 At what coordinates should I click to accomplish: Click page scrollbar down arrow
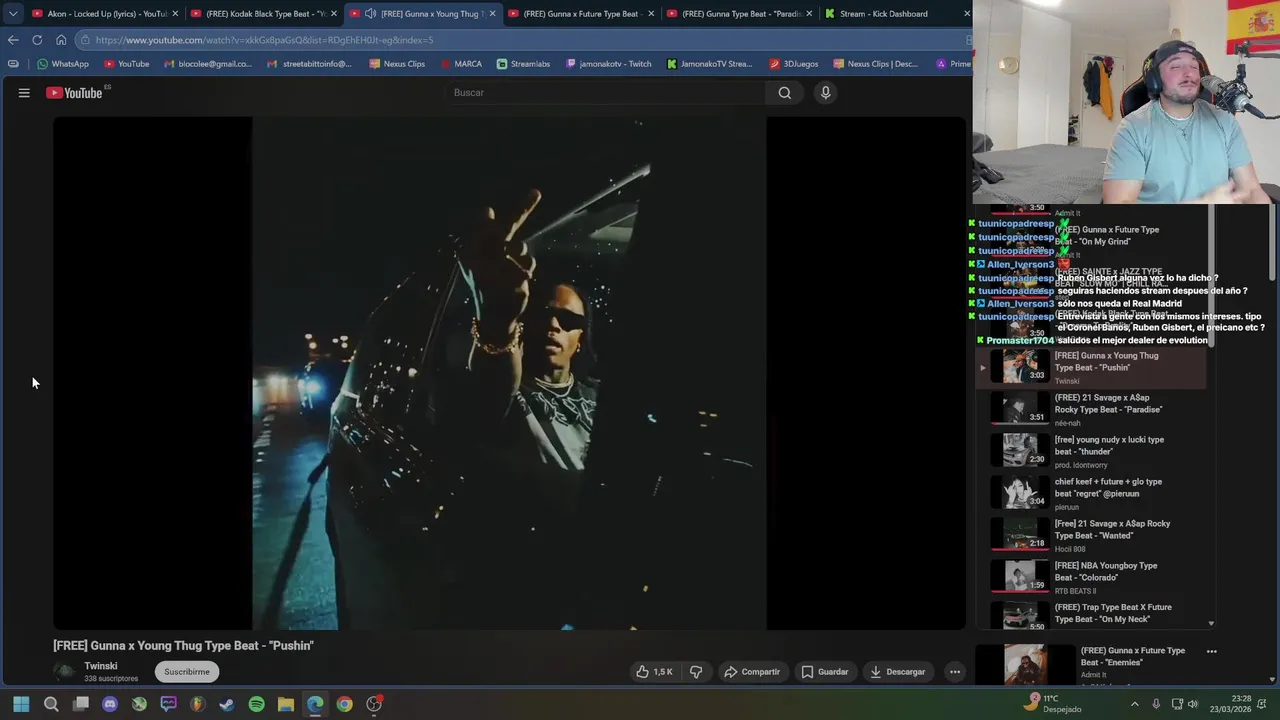pyautogui.click(x=1273, y=679)
